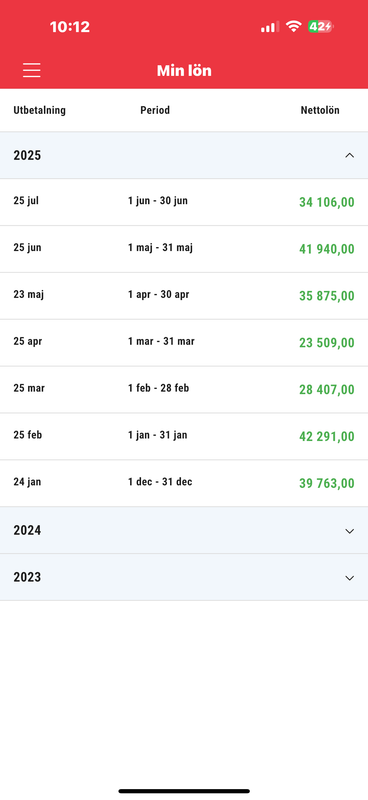The image size is (368, 800).
Task: Tap the clock showing 10:12
Action: point(70,27)
